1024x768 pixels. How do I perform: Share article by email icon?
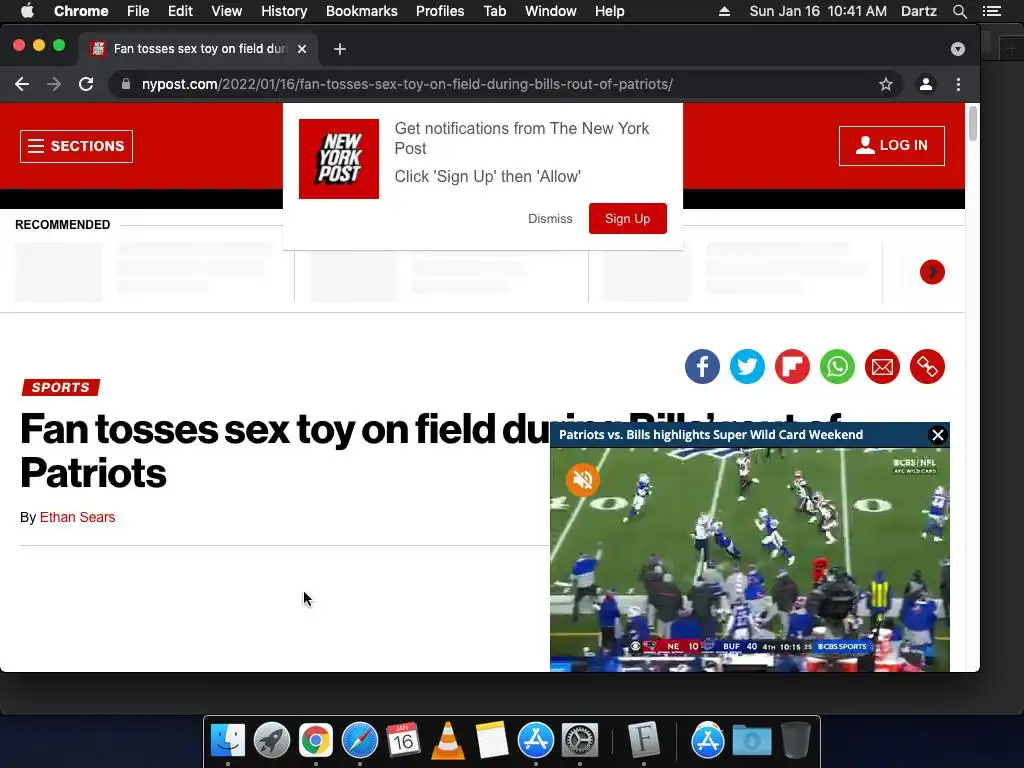pyautogui.click(x=882, y=366)
